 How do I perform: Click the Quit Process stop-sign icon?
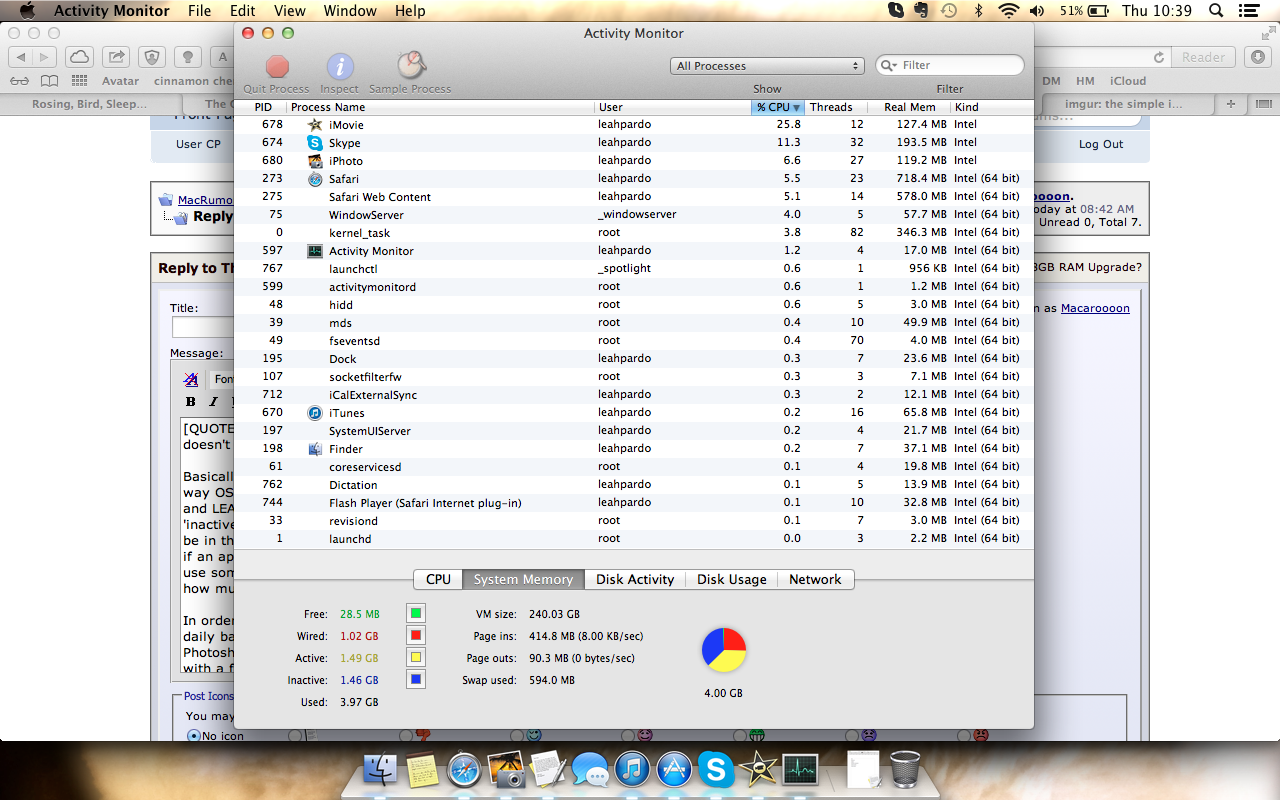[277, 66]
